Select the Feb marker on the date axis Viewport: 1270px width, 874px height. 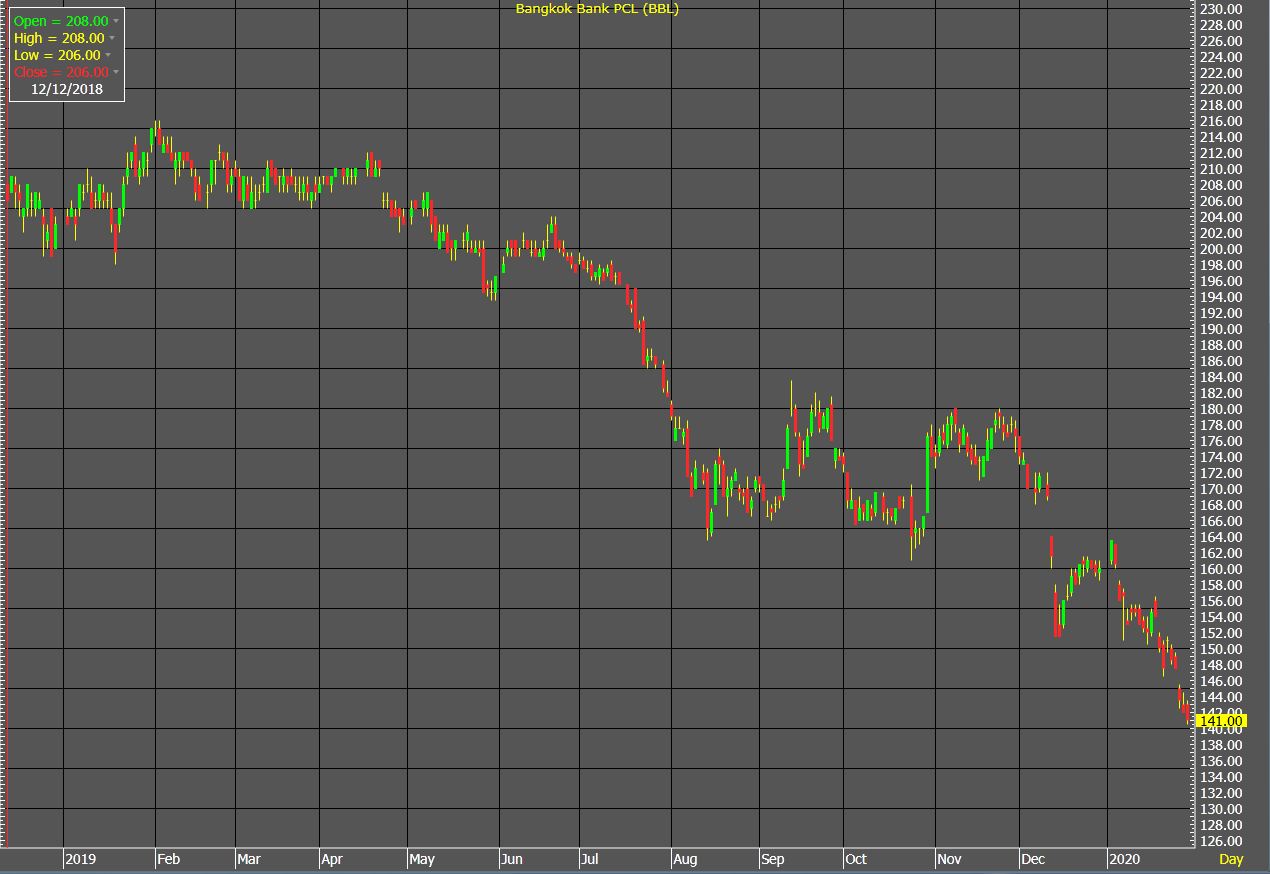[x=169, y=859]
